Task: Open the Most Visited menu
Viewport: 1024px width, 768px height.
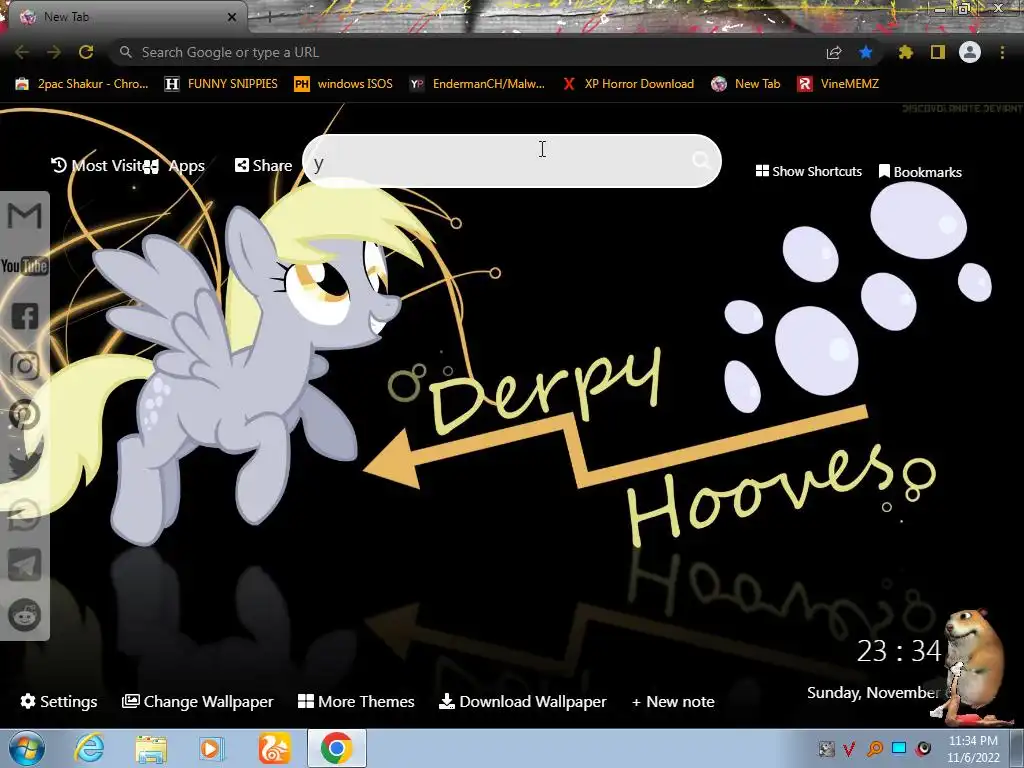Action: [96, 165]
